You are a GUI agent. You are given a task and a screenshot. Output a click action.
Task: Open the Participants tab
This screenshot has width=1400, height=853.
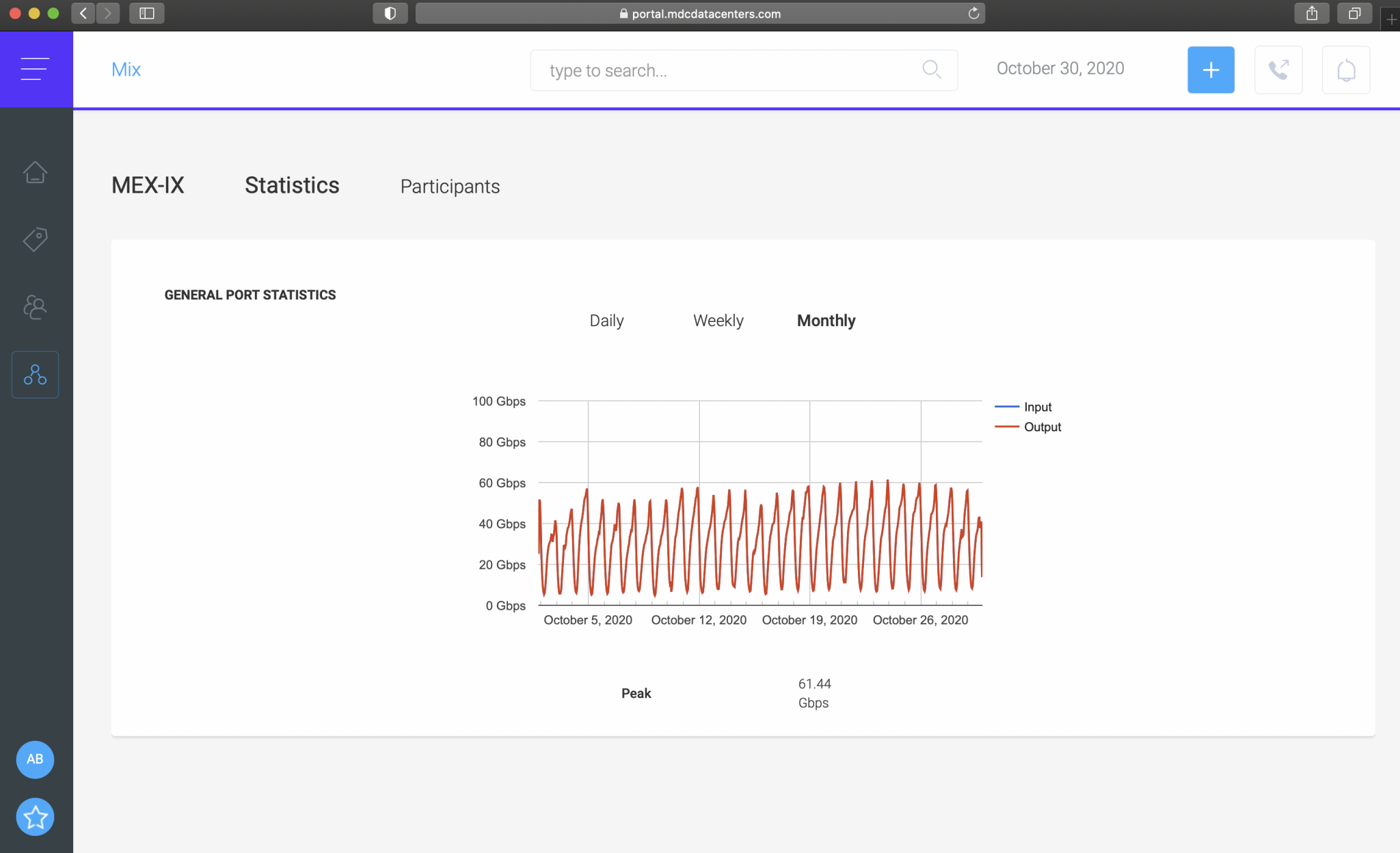450,187
